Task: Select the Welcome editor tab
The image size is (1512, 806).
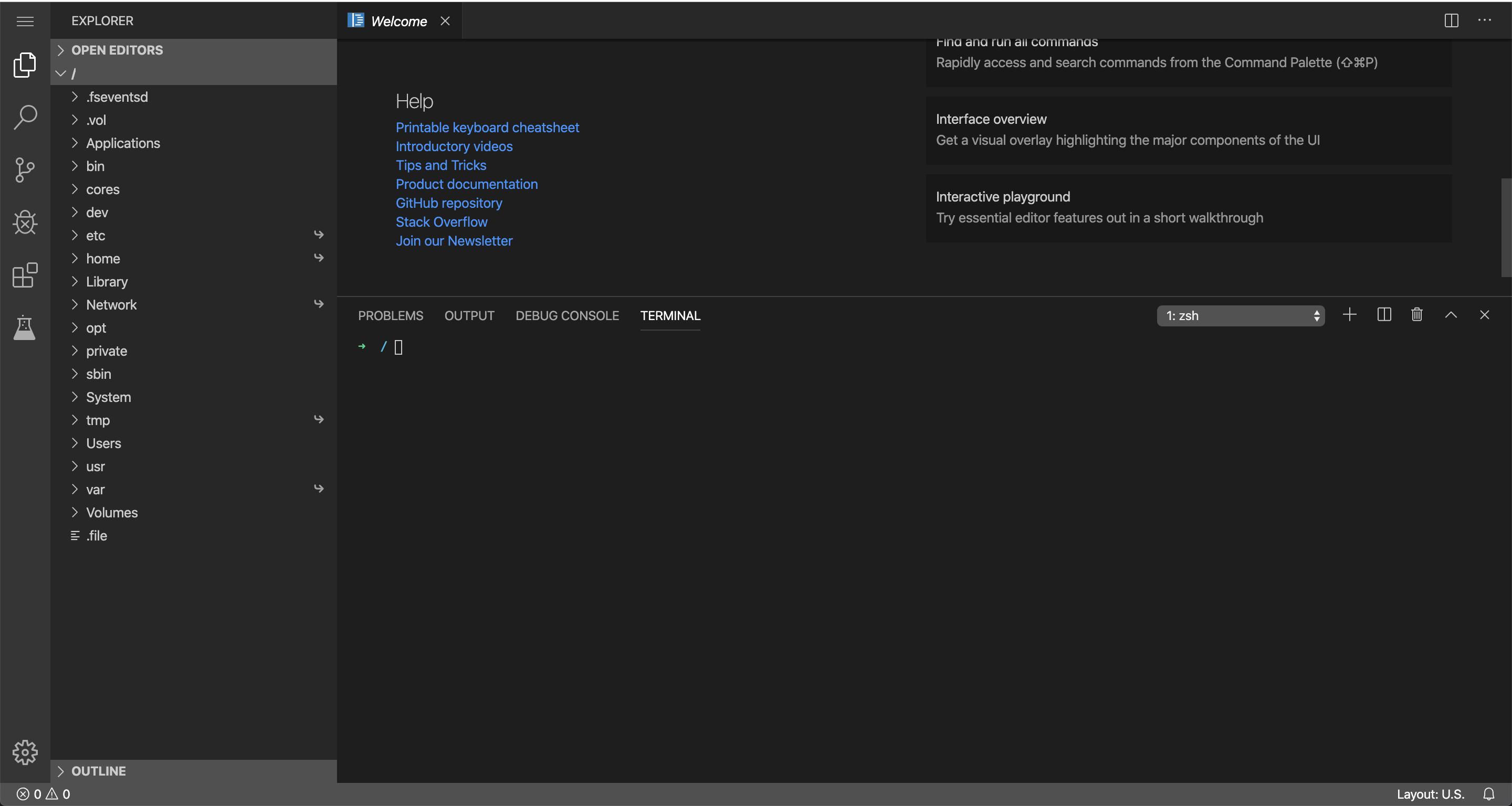Action: pos(399,21)
